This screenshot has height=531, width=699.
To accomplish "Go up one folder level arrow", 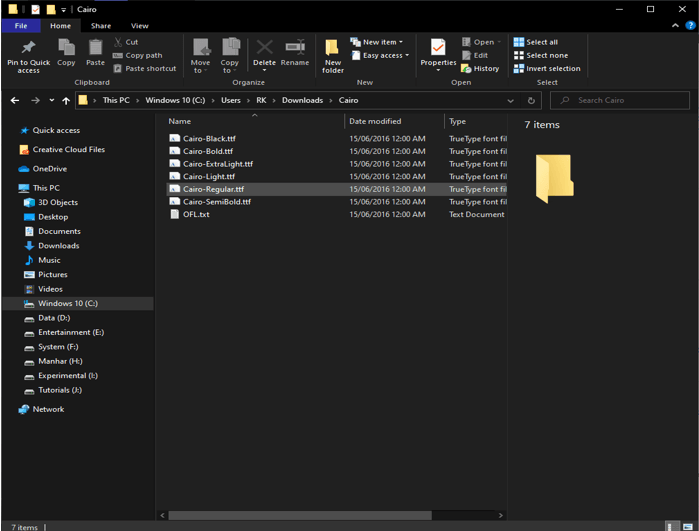I will pos(66,101).
